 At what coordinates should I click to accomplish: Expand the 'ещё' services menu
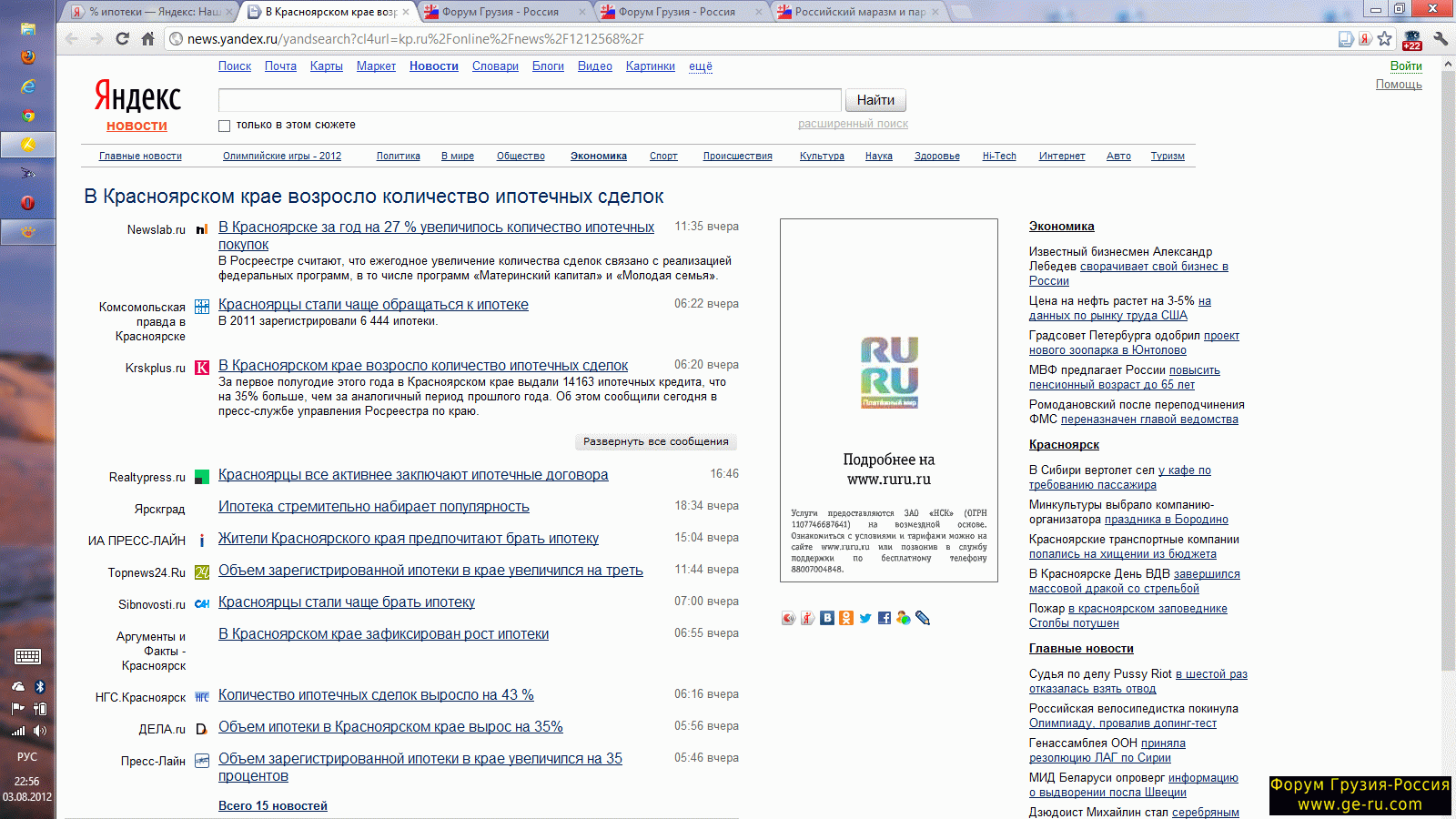[701, 66]
